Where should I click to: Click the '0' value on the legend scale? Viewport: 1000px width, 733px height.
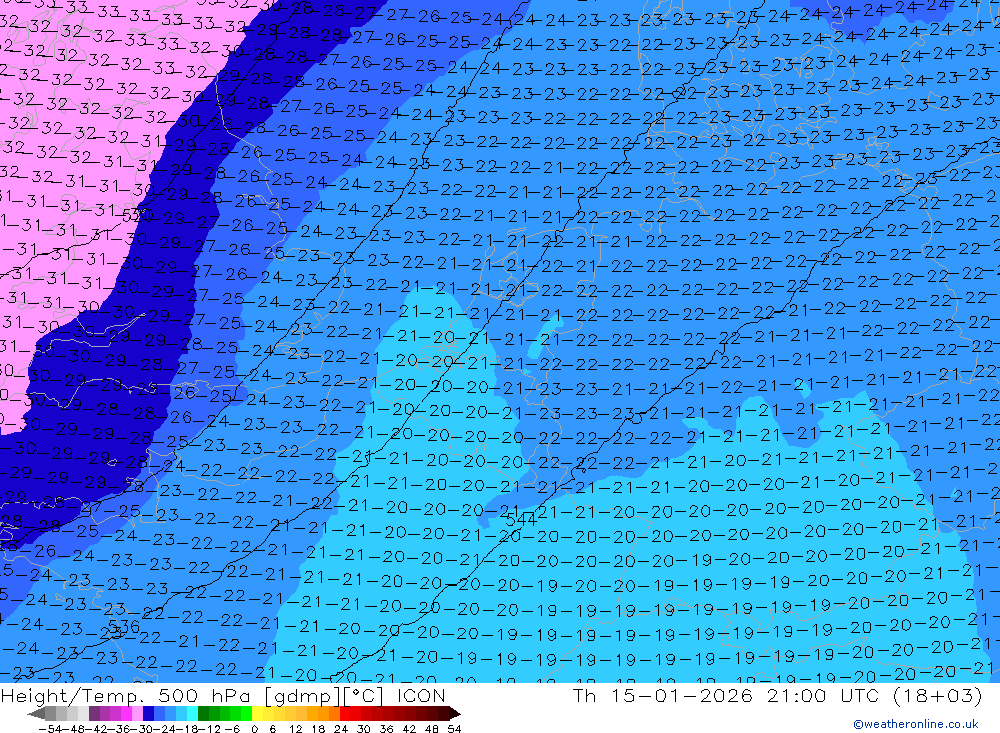[x=254, y=729]
